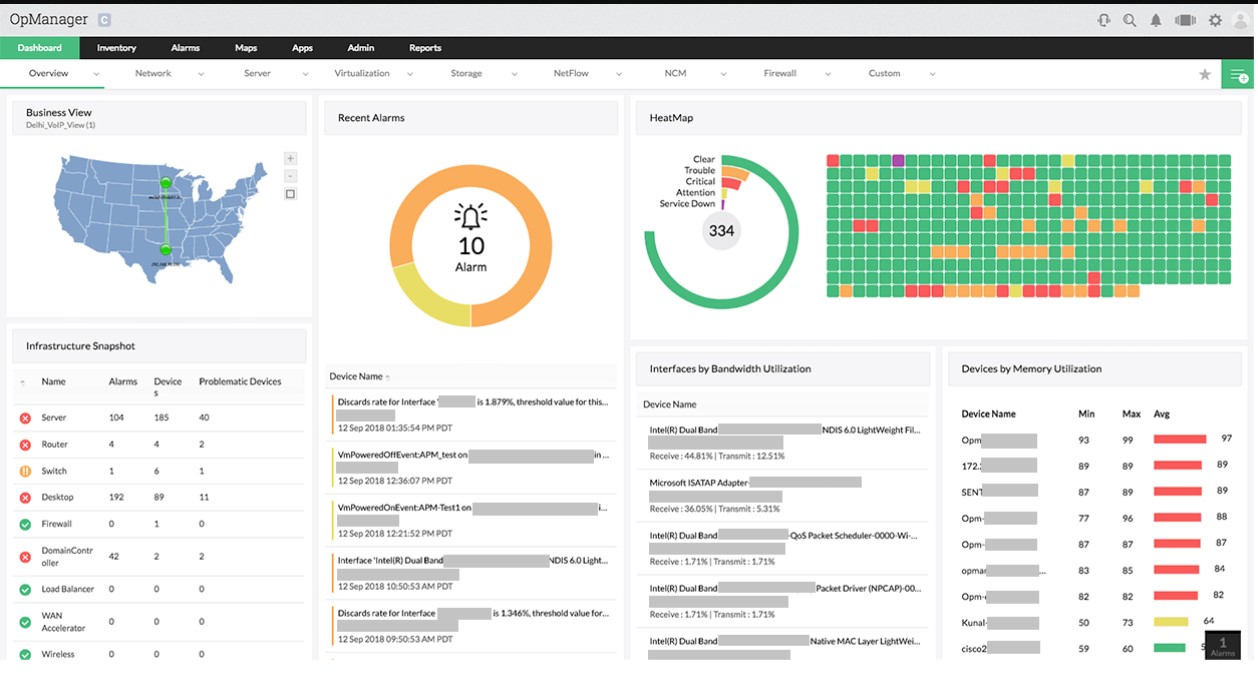This screenshot has height=691, width=1258.
Task: Expand the NetFlow dropdown chevron
Action: pyautogui.click(x=620, y=73)
